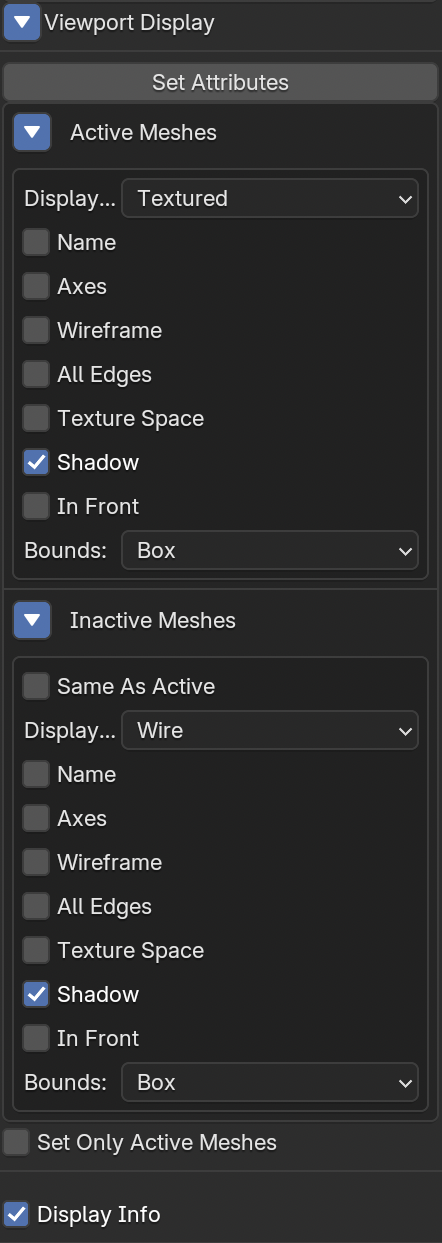This screenshot has width=442, height=1243.
Task: Open Inactive Meshes Display dropdown showing Wire
Action: 270,730
